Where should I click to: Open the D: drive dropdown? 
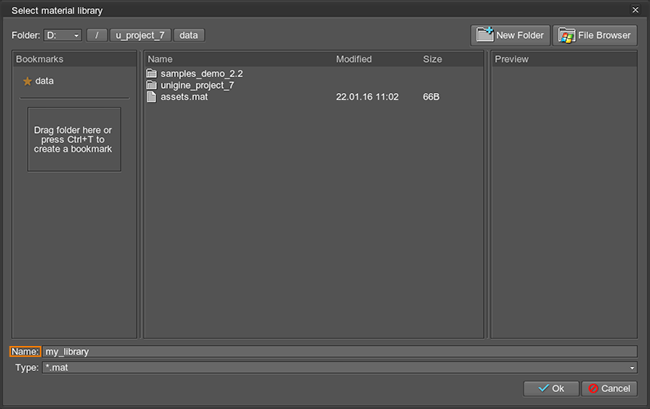(x=63, y=35)
